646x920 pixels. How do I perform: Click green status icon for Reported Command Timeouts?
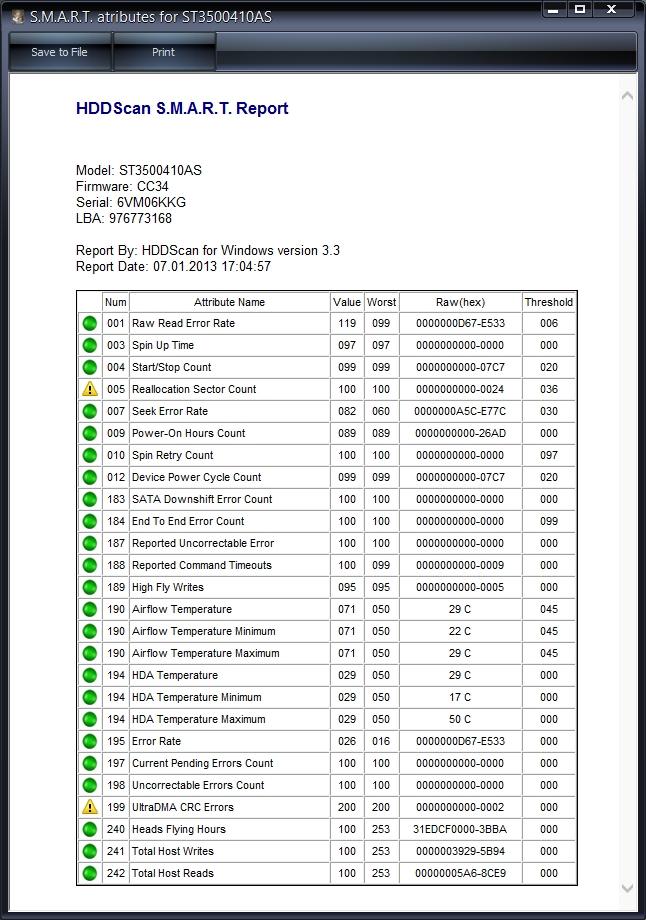[90, 565]
